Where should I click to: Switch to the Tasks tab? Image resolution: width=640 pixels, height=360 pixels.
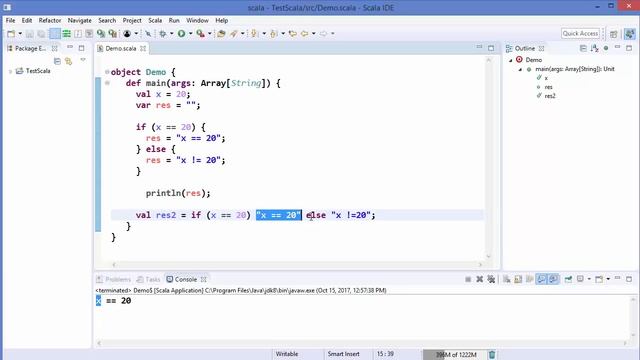click(x=149, y=280)
